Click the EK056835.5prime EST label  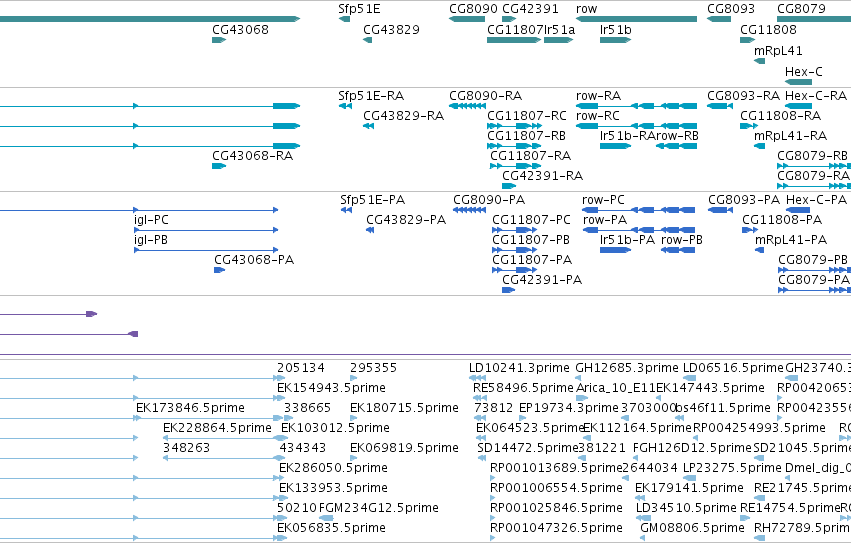click(331, 528)
